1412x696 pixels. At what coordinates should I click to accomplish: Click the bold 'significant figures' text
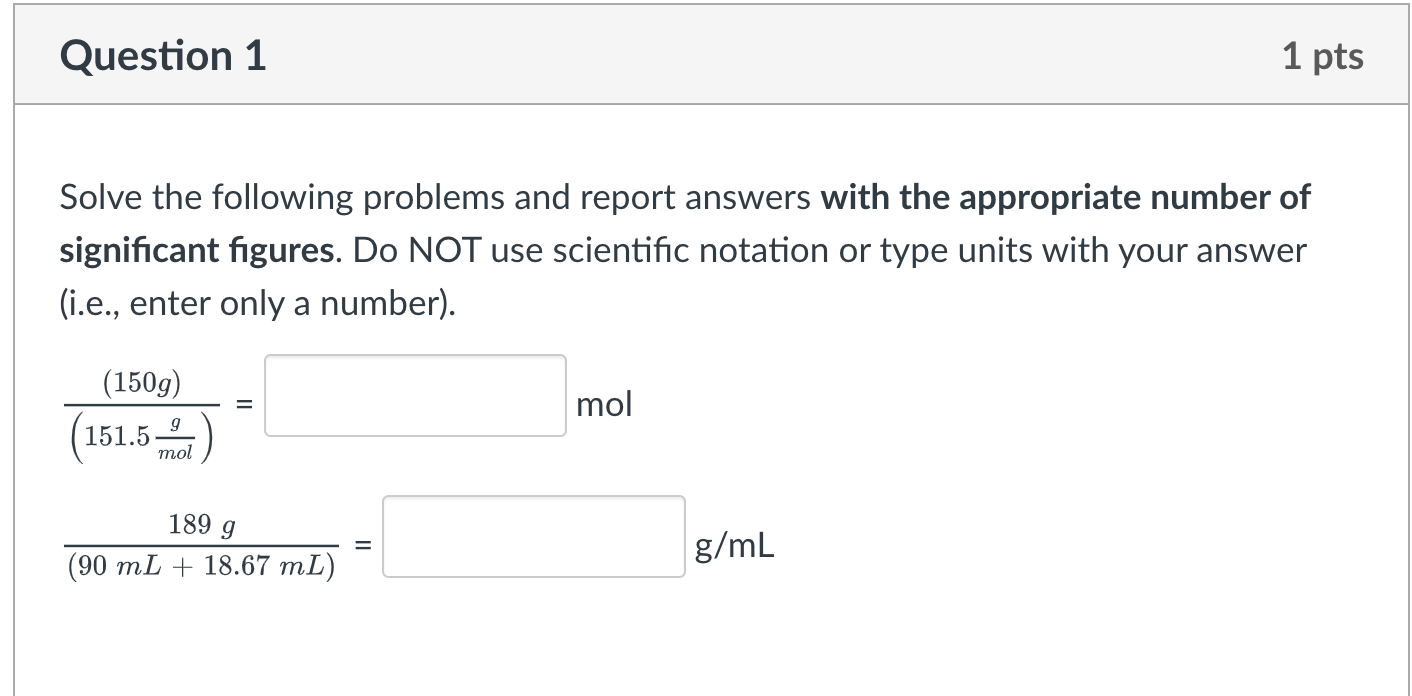pos(196,251)
